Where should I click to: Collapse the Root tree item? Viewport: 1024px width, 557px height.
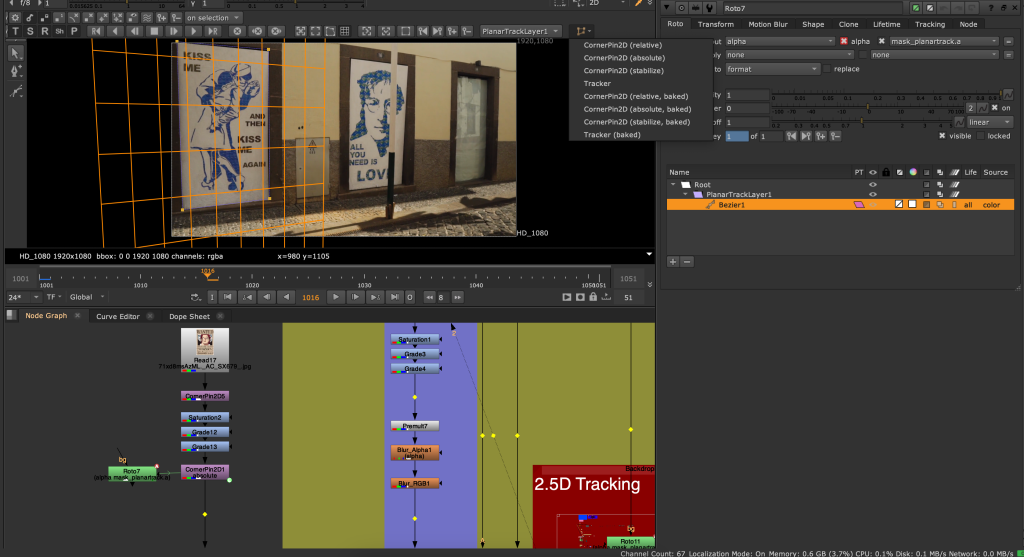673,185
